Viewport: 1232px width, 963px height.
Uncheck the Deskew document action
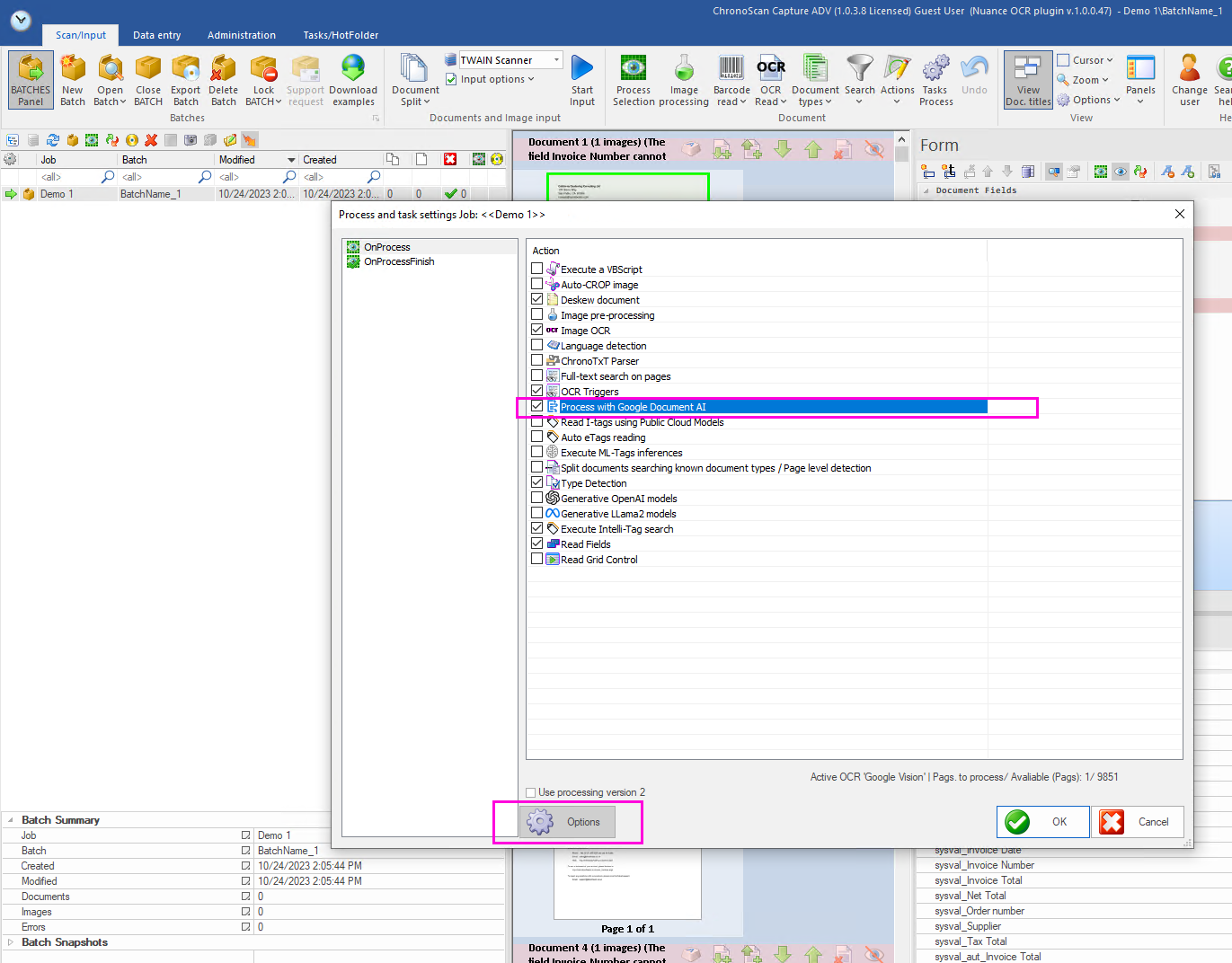pyautogui.click(x=537, y=299)
